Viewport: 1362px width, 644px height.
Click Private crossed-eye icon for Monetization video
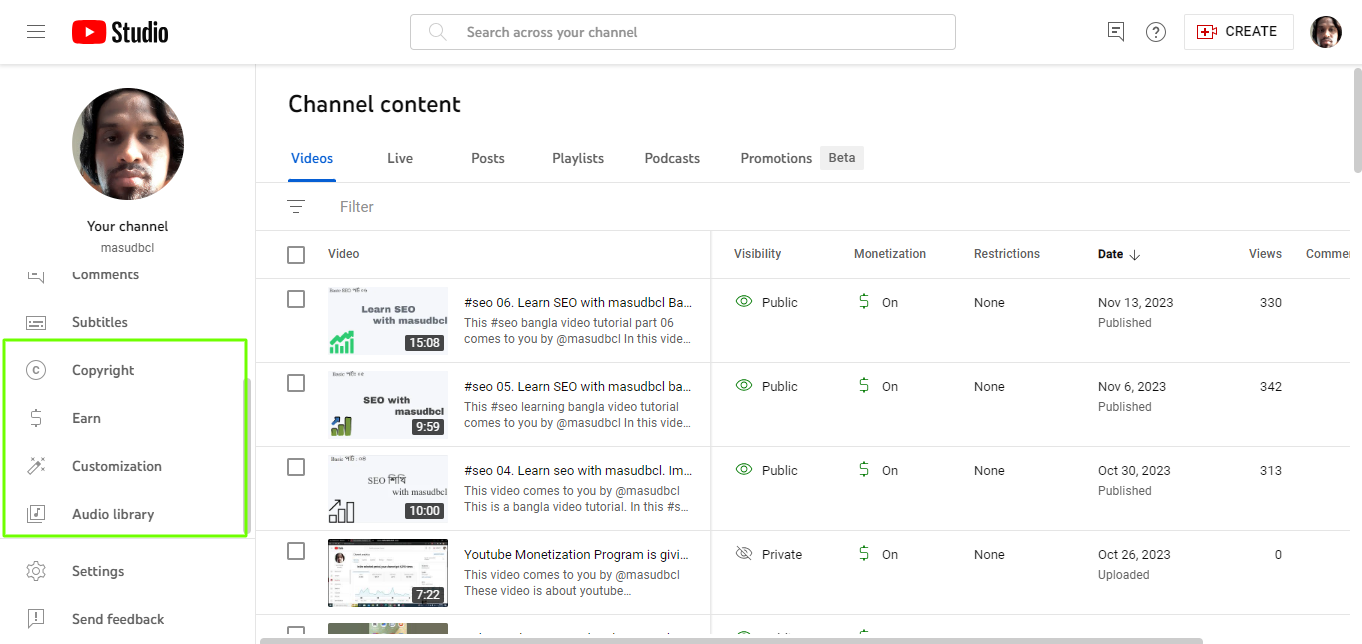click(x=743, y=553)
